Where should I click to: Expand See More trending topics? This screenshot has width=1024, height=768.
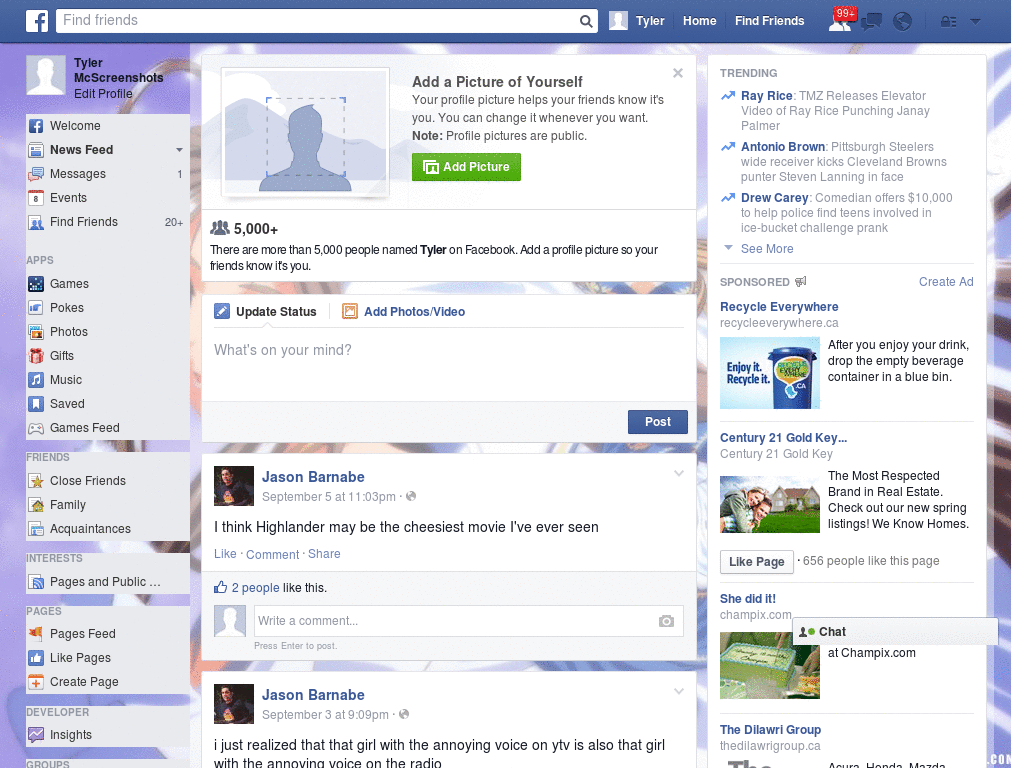767,249
